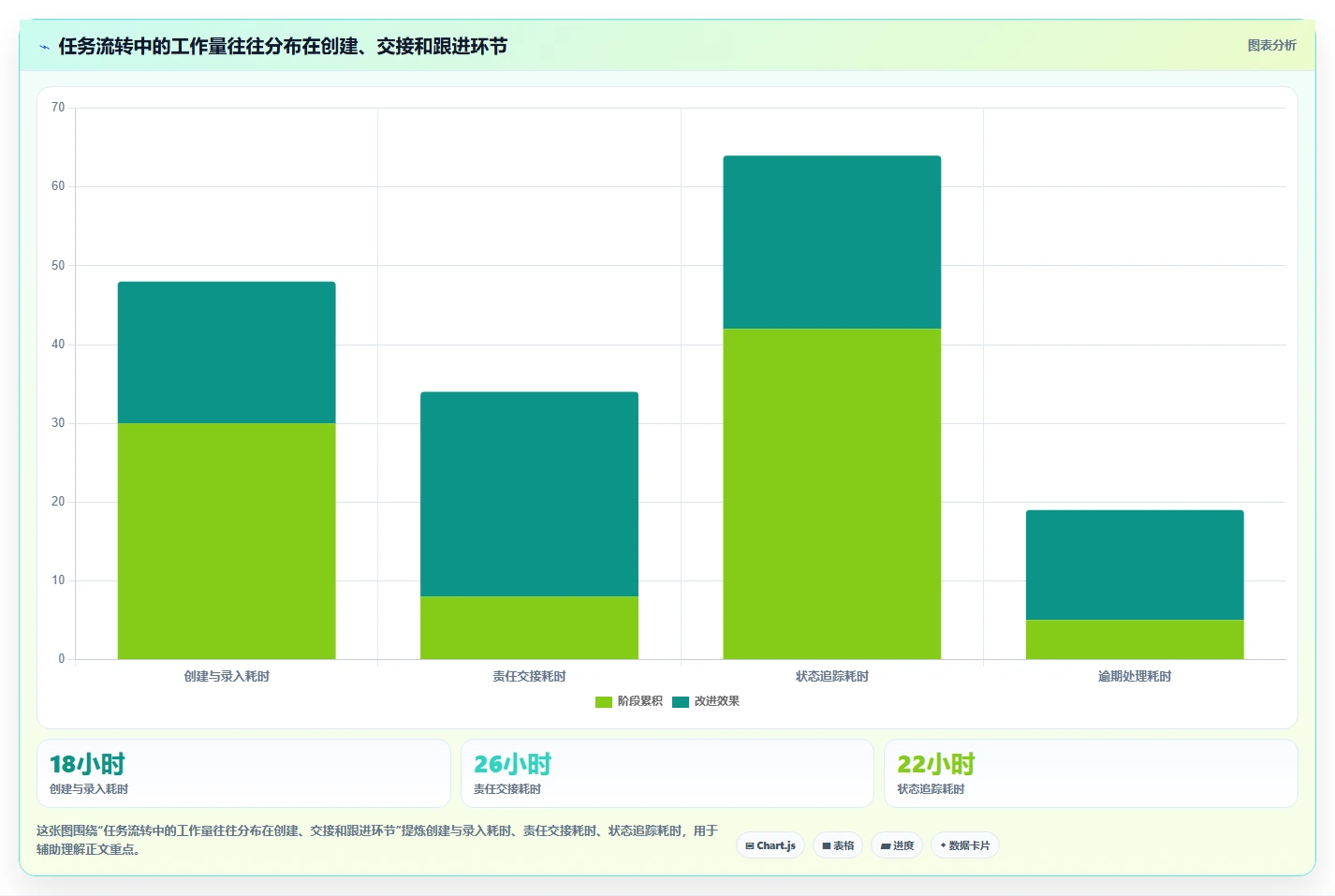Click the 表格 tag chip
This screenshot has width=1335, height=896.
(838, 845)
